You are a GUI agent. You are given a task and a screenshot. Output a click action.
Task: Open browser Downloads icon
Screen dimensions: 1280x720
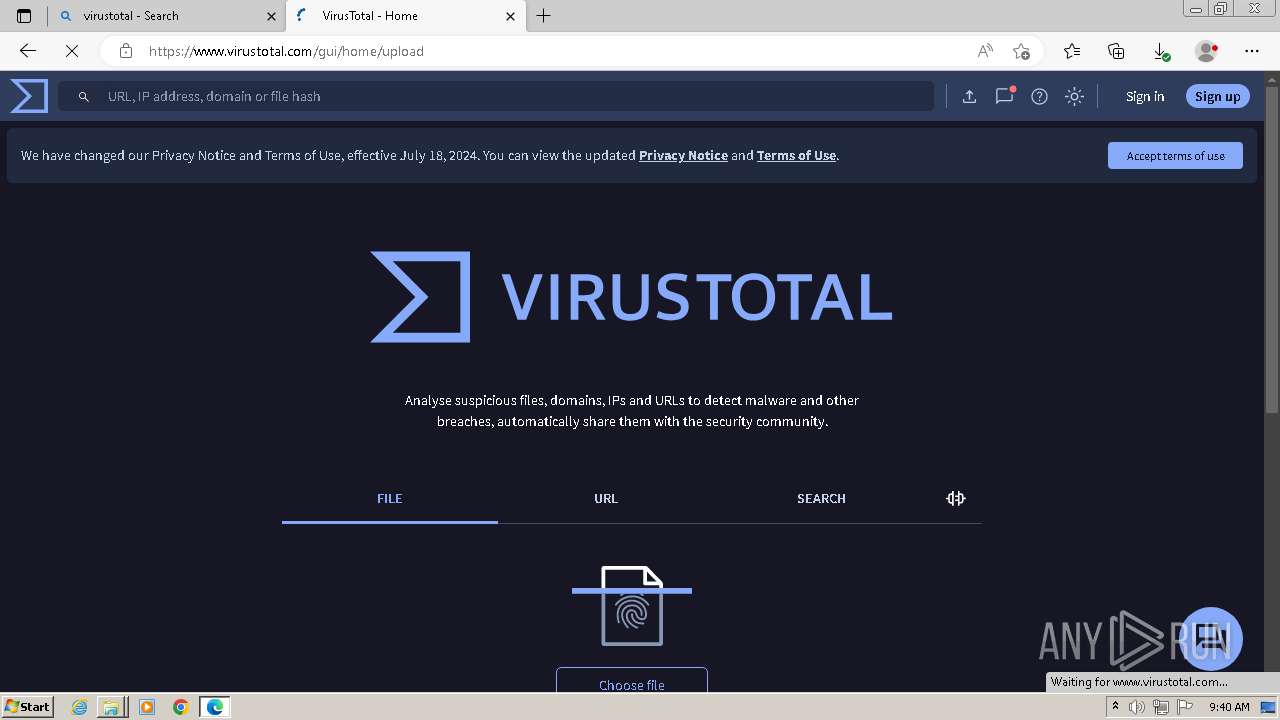1161,51
